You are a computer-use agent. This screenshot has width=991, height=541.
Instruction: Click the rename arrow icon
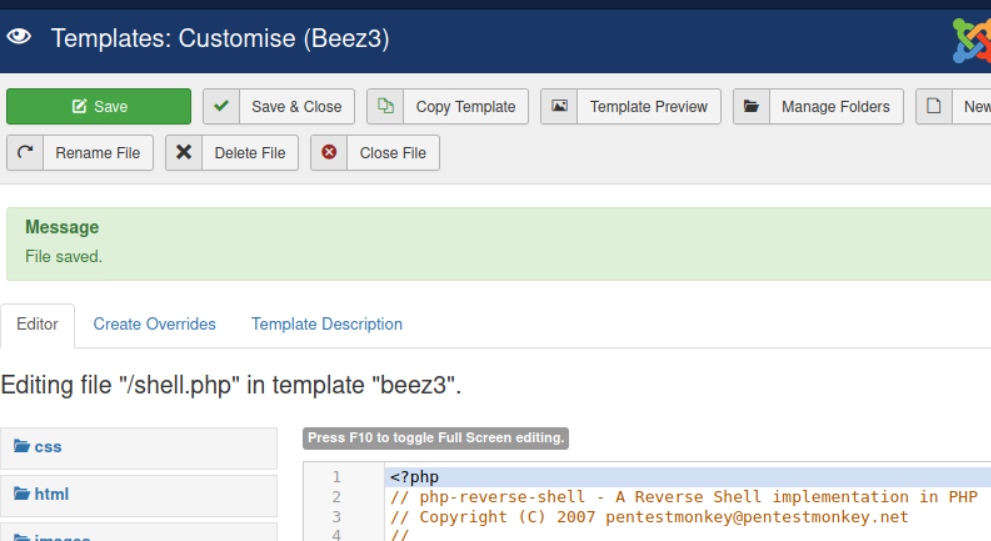[x=25, y=152]
